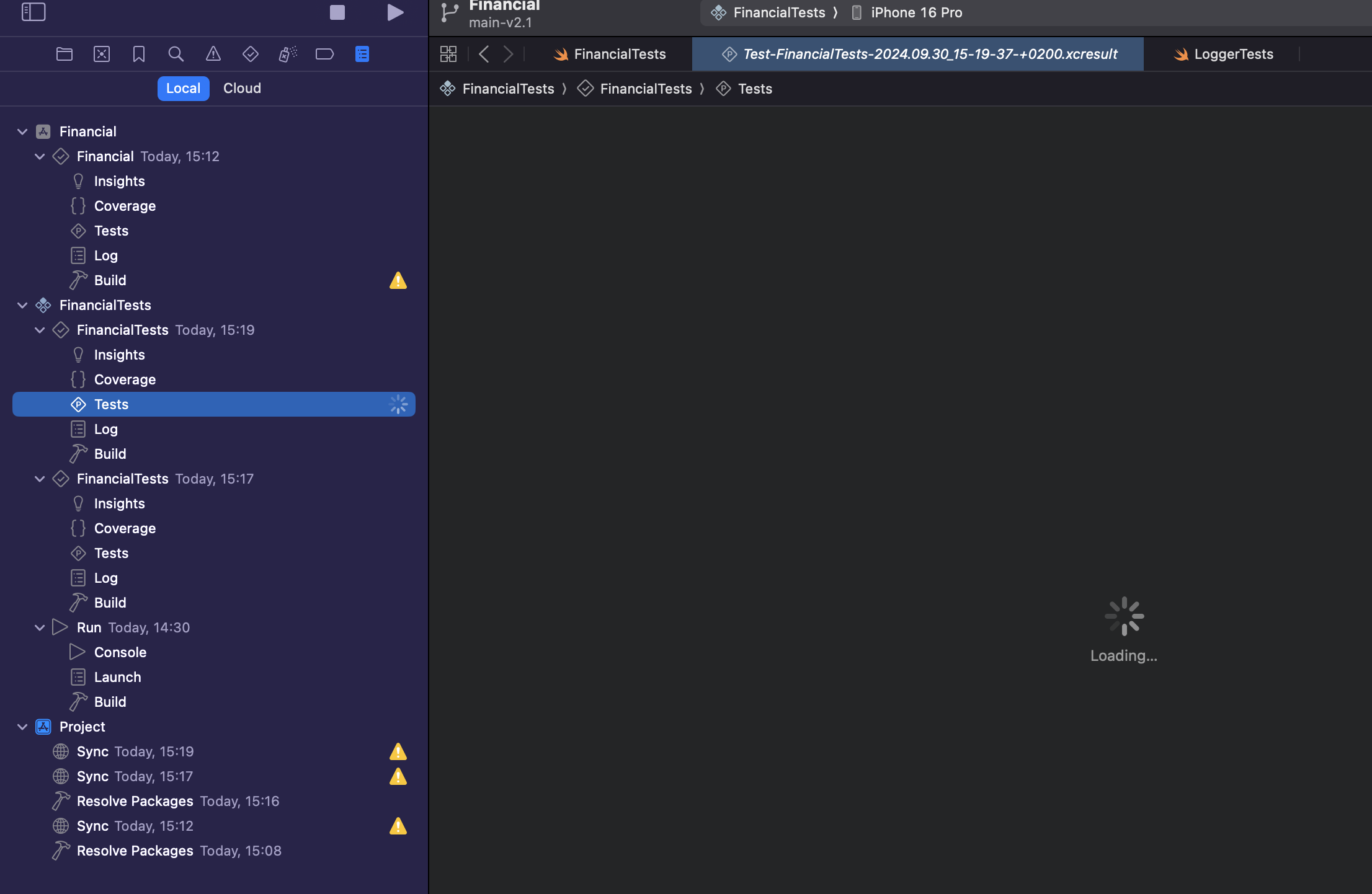Viewport: 1372px width, 894px height.
Task: Open Log under Financial 15:12
Action: point(214,255)
